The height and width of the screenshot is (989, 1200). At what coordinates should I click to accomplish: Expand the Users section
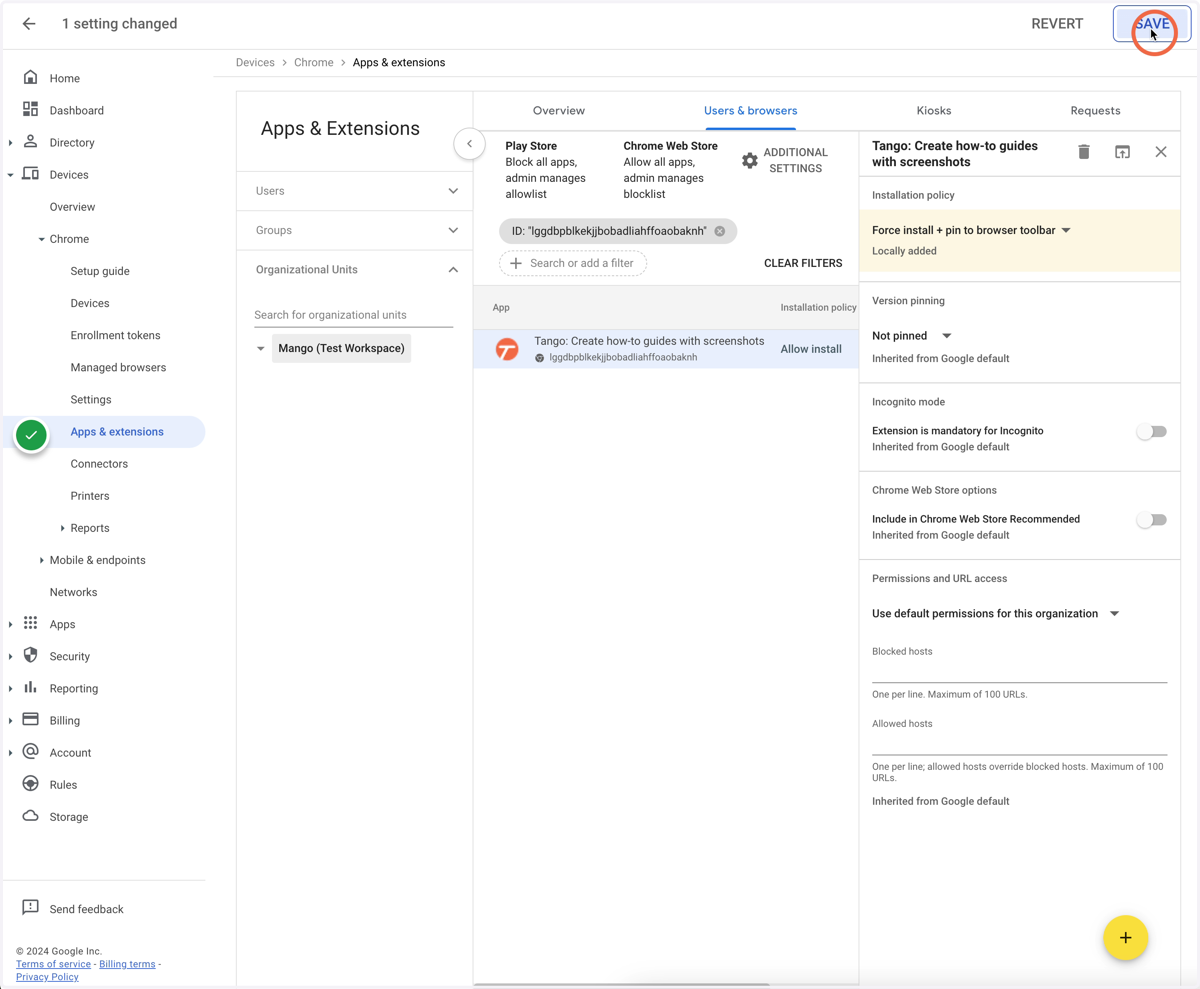tap(355, 191)
